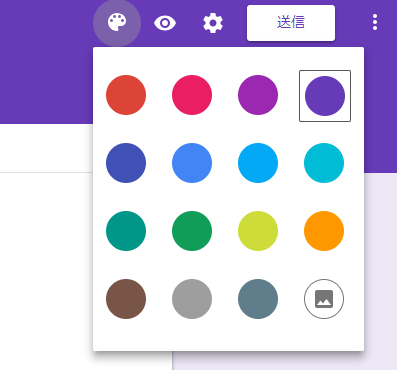Viewport: 397px width, 370px height.
Task: Select the cyan color swatch
Action: click(324, 163)
